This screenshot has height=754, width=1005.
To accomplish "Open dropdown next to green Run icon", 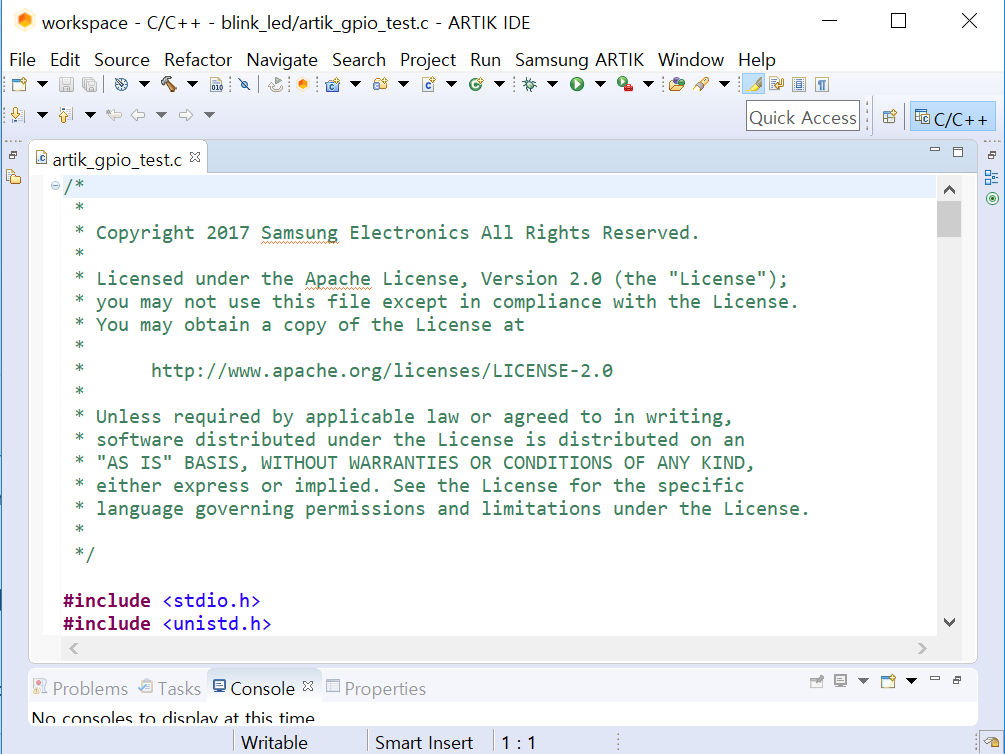I will tap(601, 84).
